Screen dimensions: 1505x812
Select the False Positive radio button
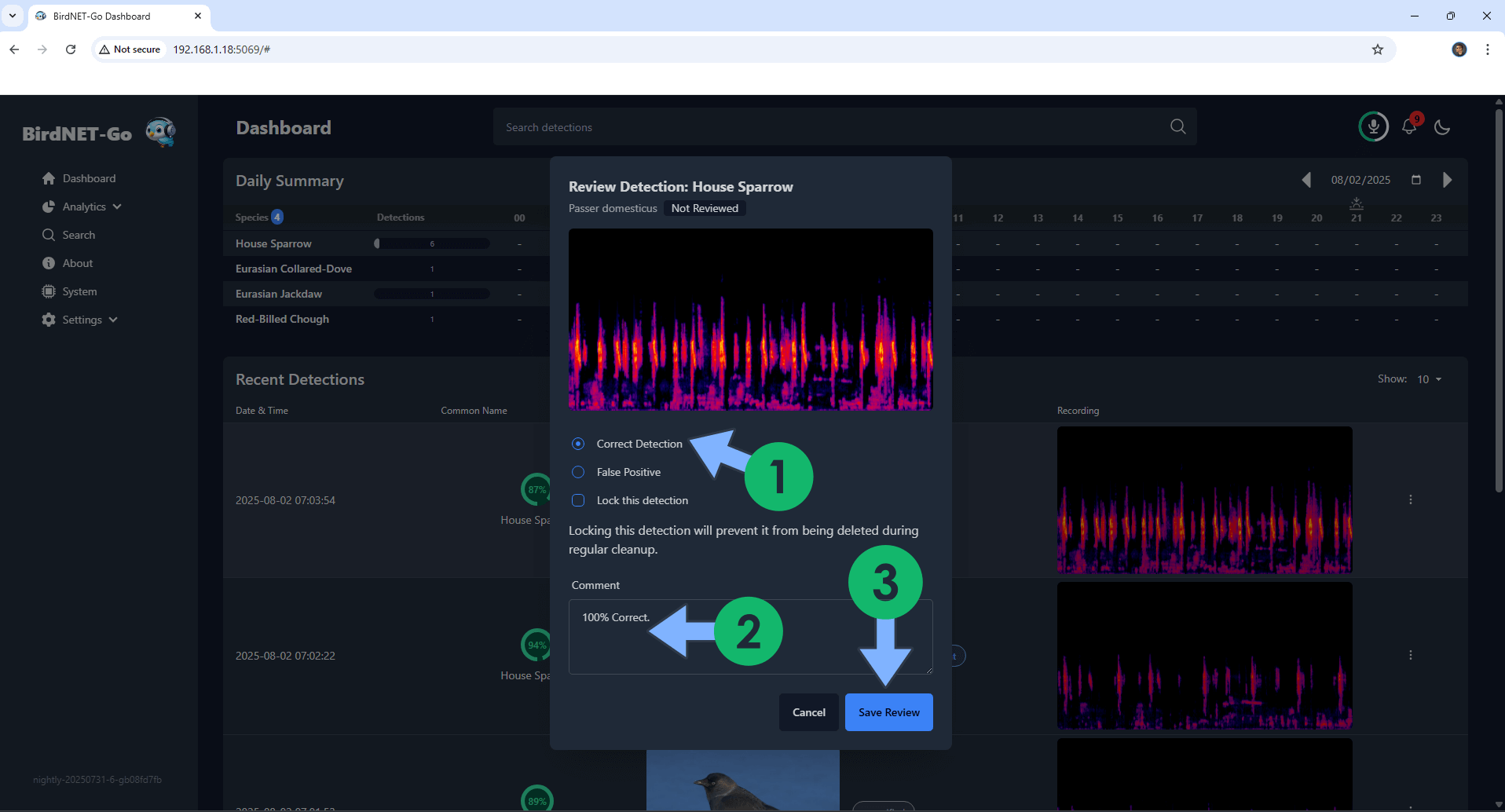point(578,472)
